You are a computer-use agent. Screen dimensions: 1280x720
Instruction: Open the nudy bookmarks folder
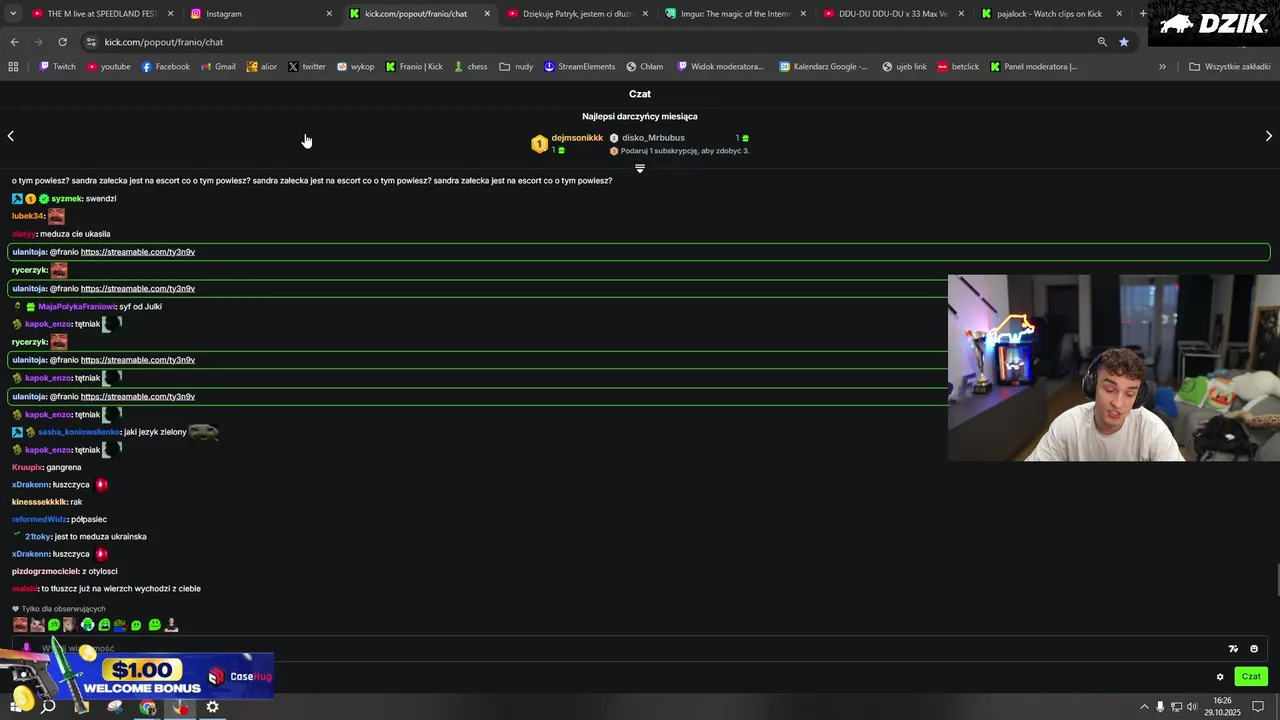pos(518,67)
